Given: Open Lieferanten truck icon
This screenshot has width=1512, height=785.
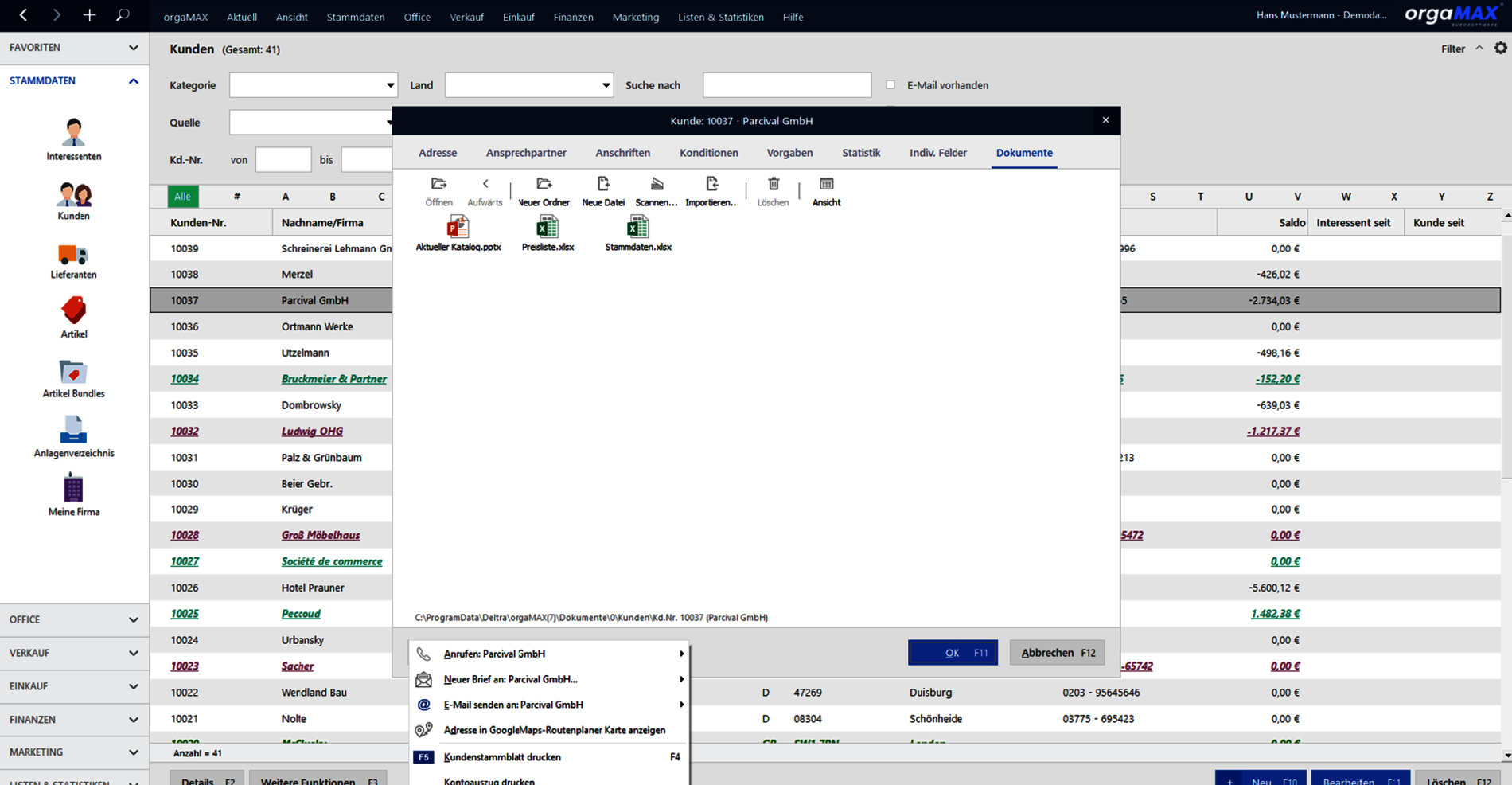Looking at the screenshot, I should 74,261.
